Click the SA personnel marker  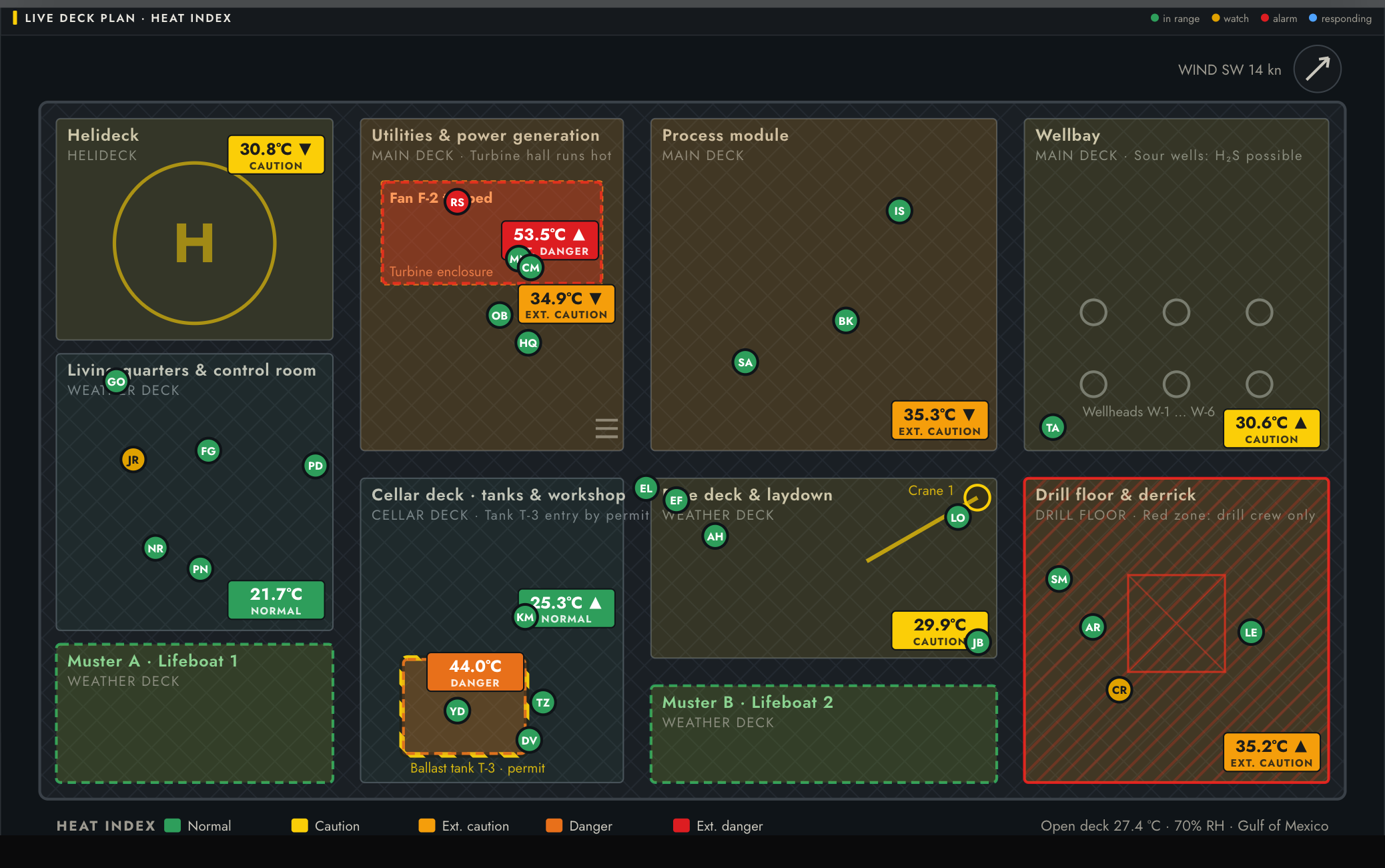pos(745,362)
